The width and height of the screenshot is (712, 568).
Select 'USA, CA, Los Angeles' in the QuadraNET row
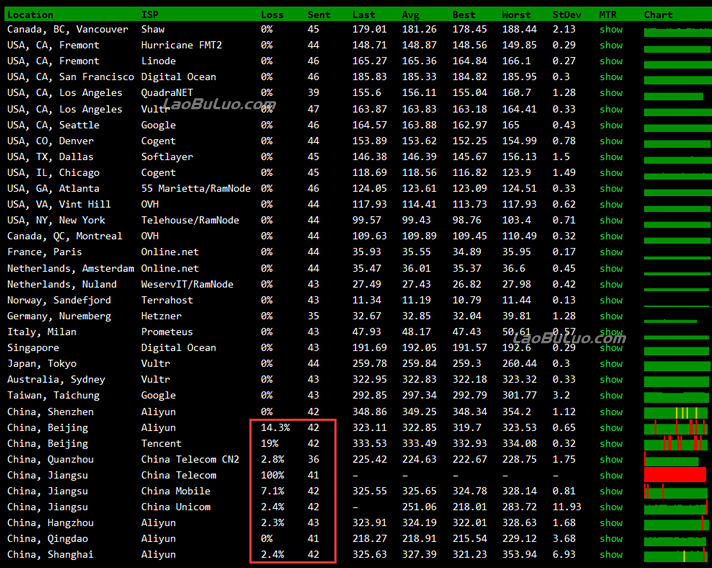(x=64, y=93)
